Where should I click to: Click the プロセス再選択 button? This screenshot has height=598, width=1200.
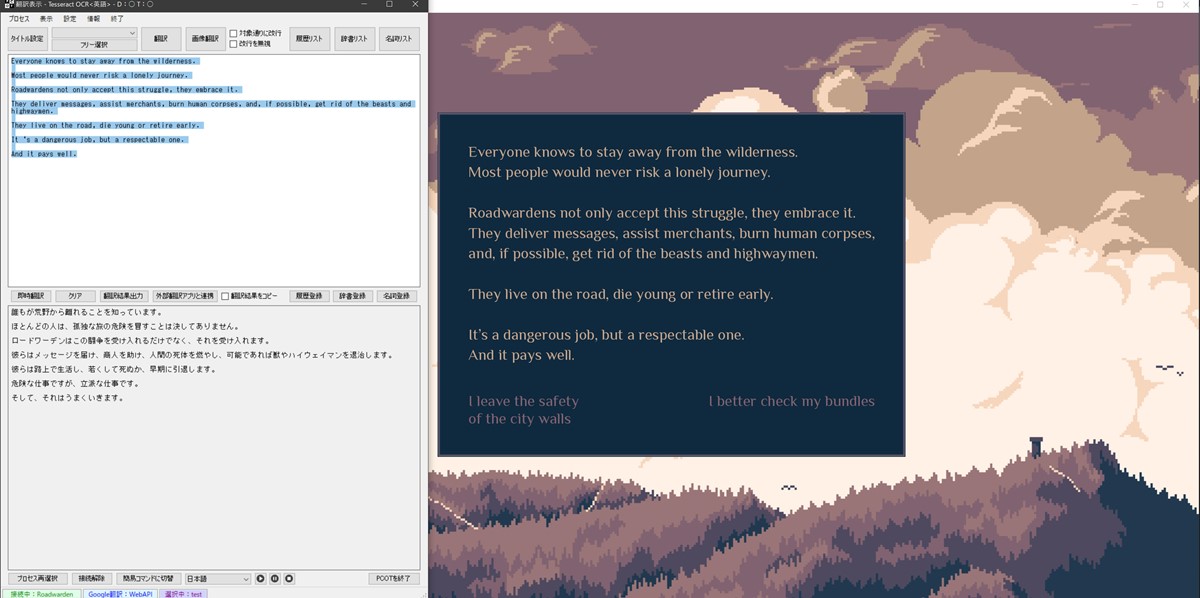point(39,578)
